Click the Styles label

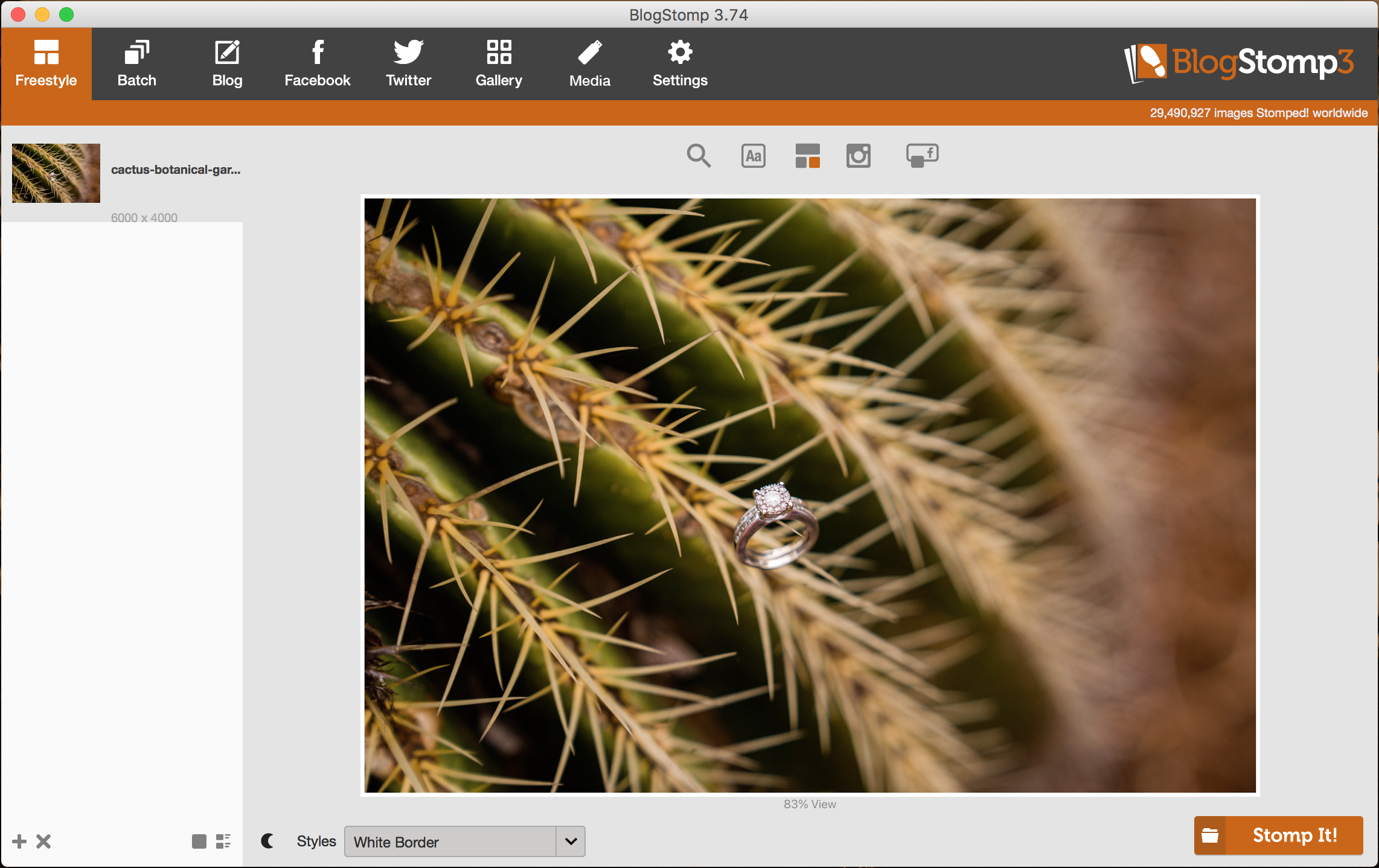316,841
